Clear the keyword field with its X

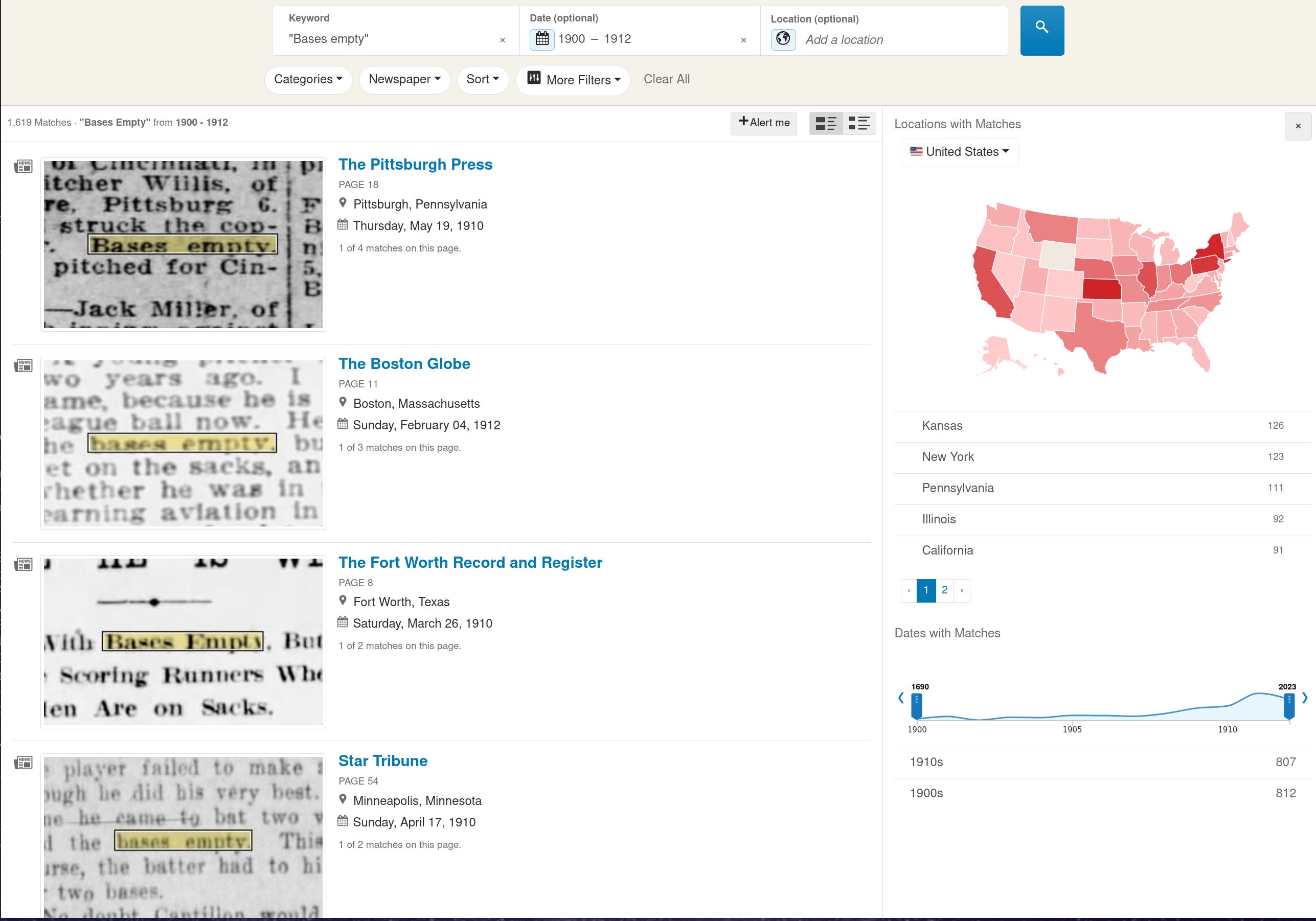(x=503, y=40)
